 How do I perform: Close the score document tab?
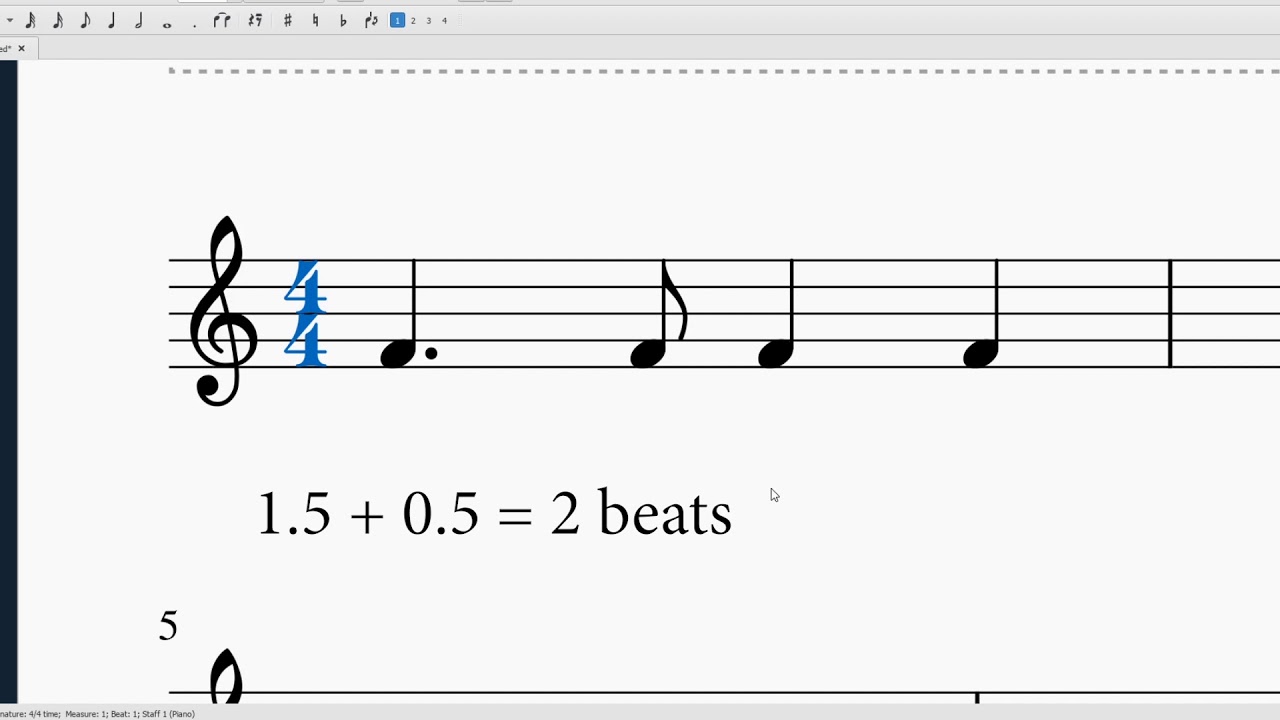click(21, 48)
